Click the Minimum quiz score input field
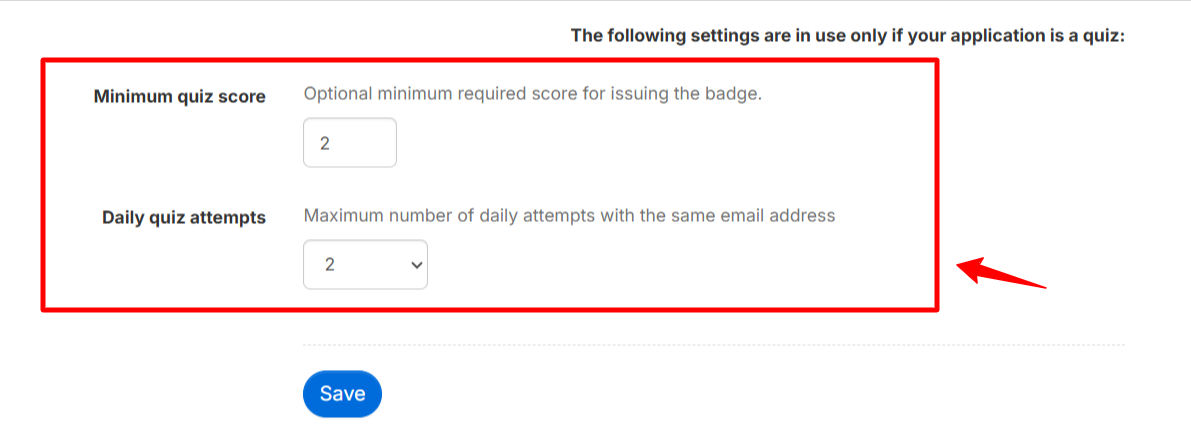This screenshot has width=1191, height=438. coord(350,143)
